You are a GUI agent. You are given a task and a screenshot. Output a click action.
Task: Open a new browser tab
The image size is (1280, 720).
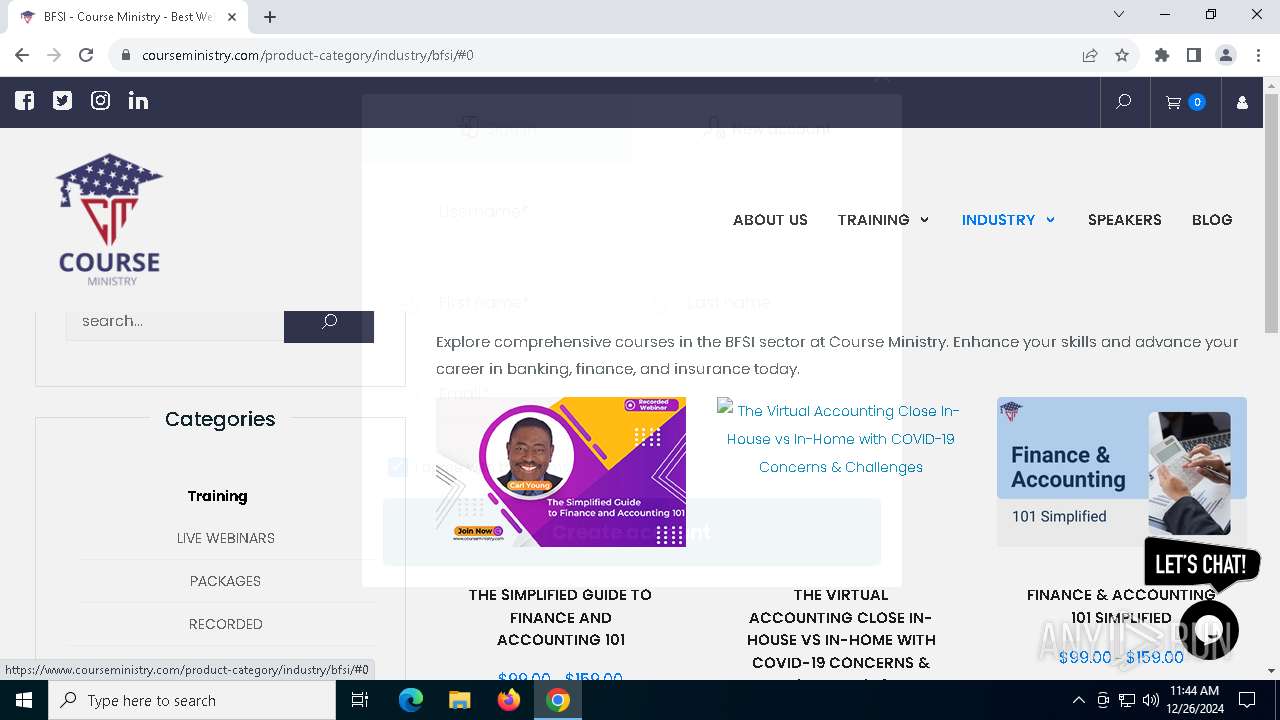[270, 16]
